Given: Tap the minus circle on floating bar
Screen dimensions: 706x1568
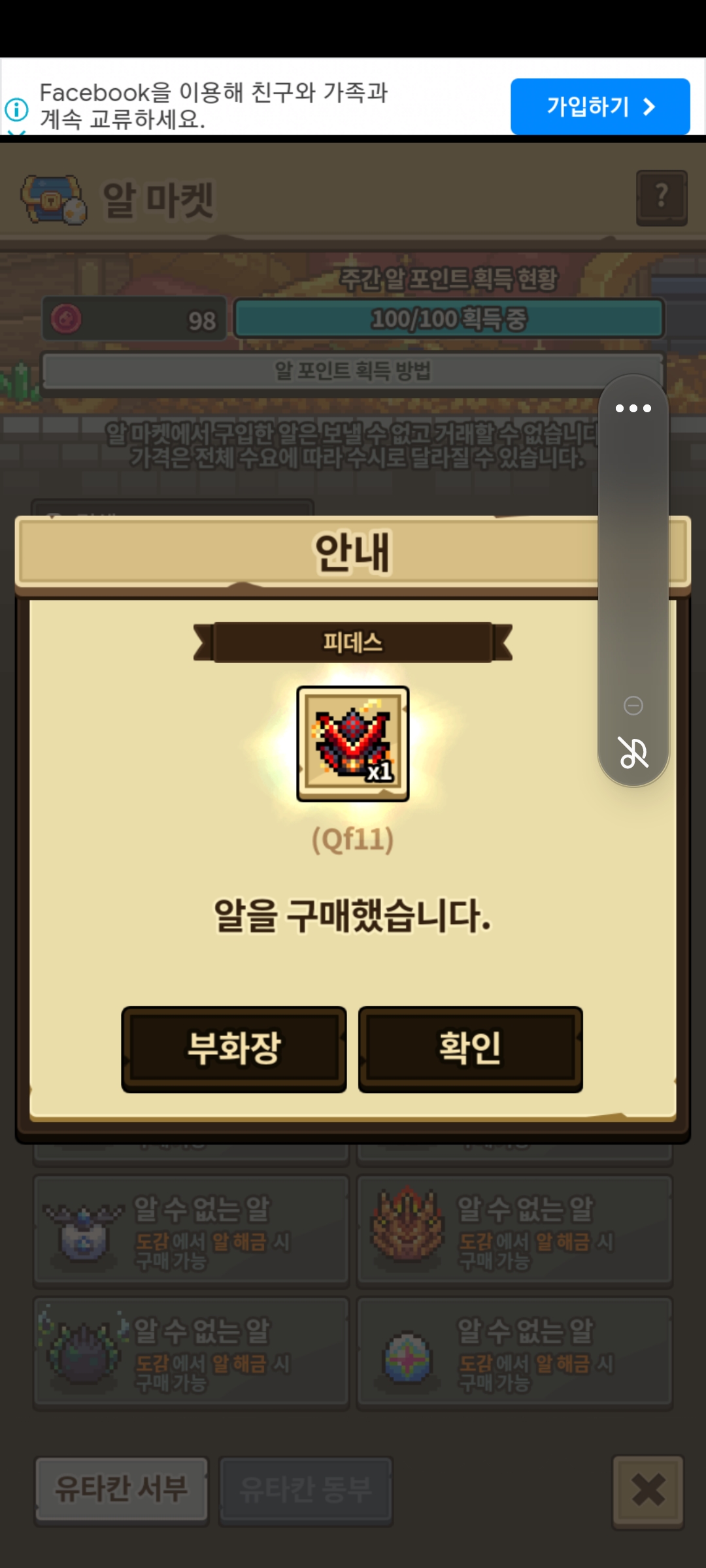Looking at the screenshot, I should [x=633, y=706].
